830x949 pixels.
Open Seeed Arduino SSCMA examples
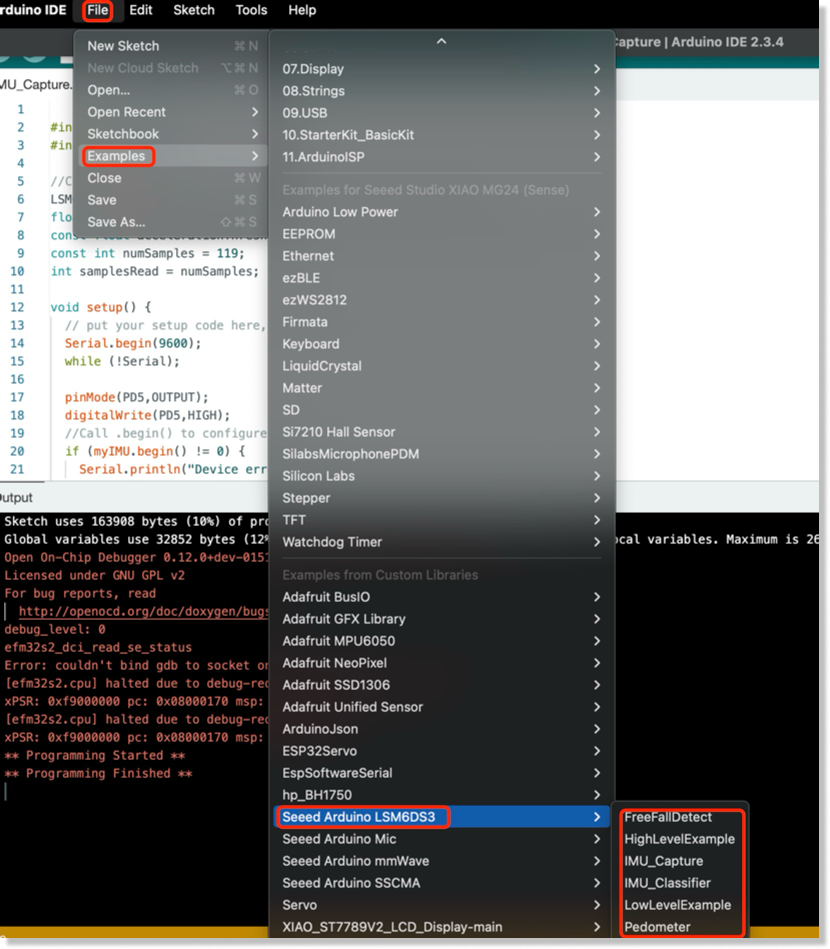[x=441, y=883]
